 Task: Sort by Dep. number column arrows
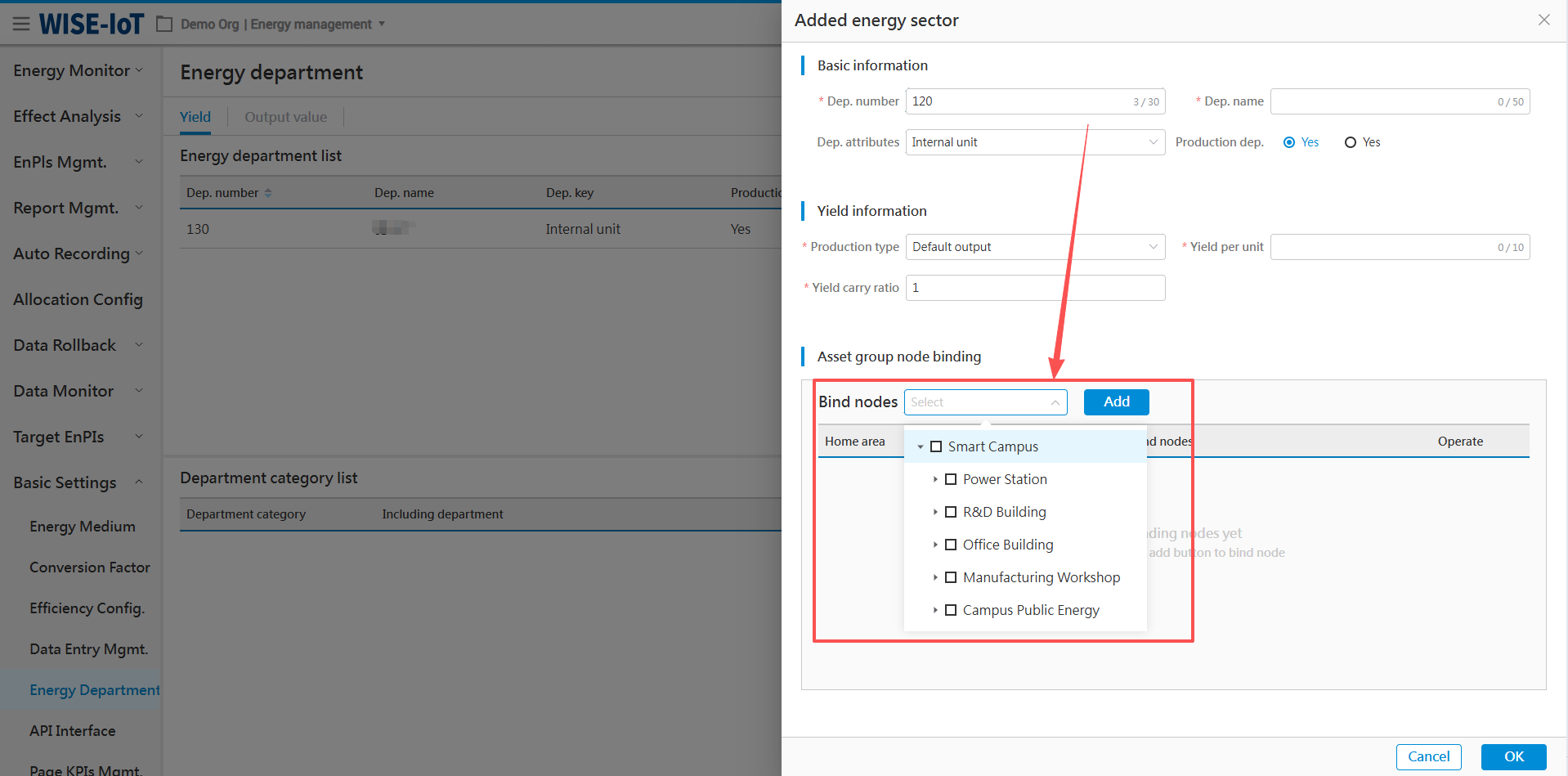268,193
